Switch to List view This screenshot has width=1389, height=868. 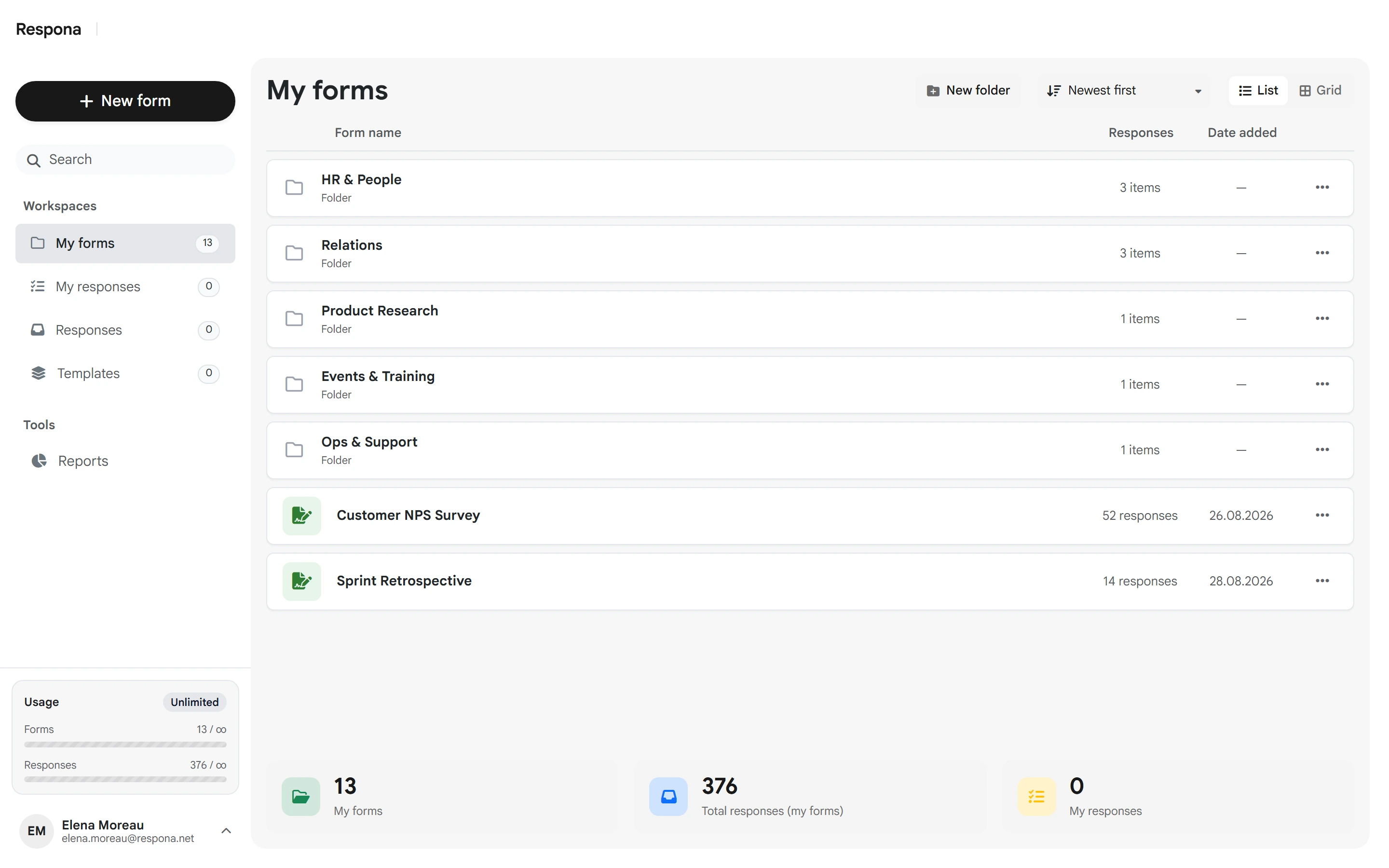pos(1257,90)
